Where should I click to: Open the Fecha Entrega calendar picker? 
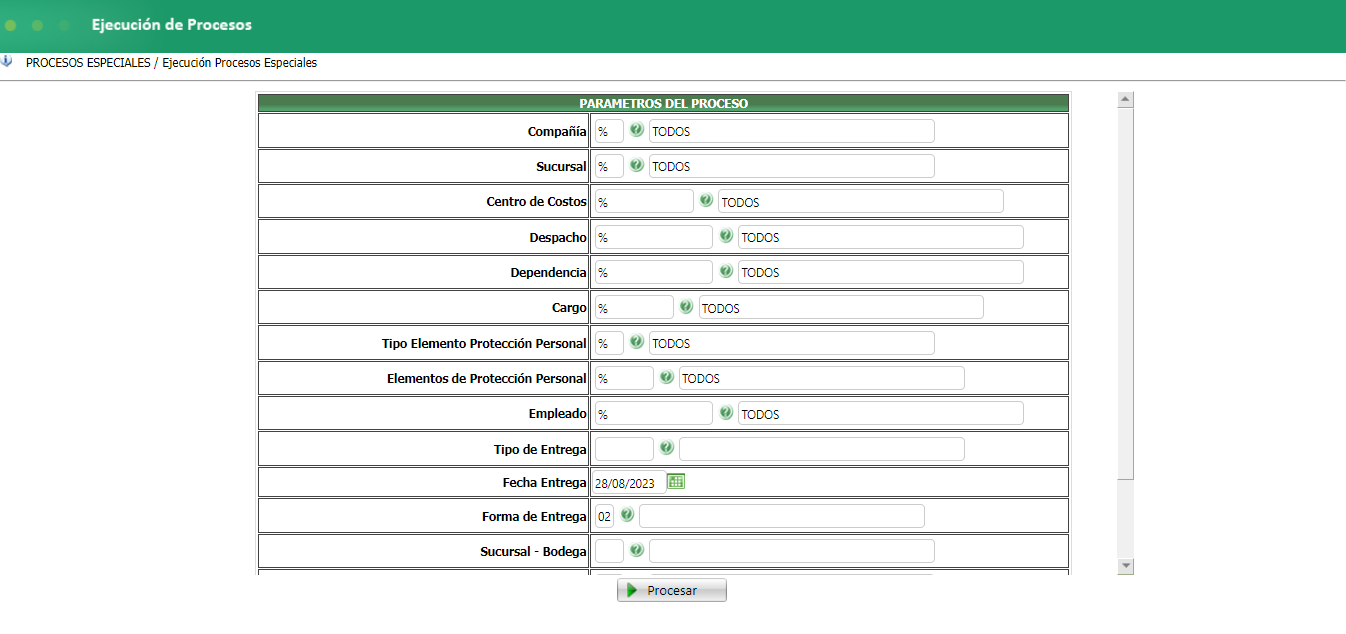click(x=676, y=482)
